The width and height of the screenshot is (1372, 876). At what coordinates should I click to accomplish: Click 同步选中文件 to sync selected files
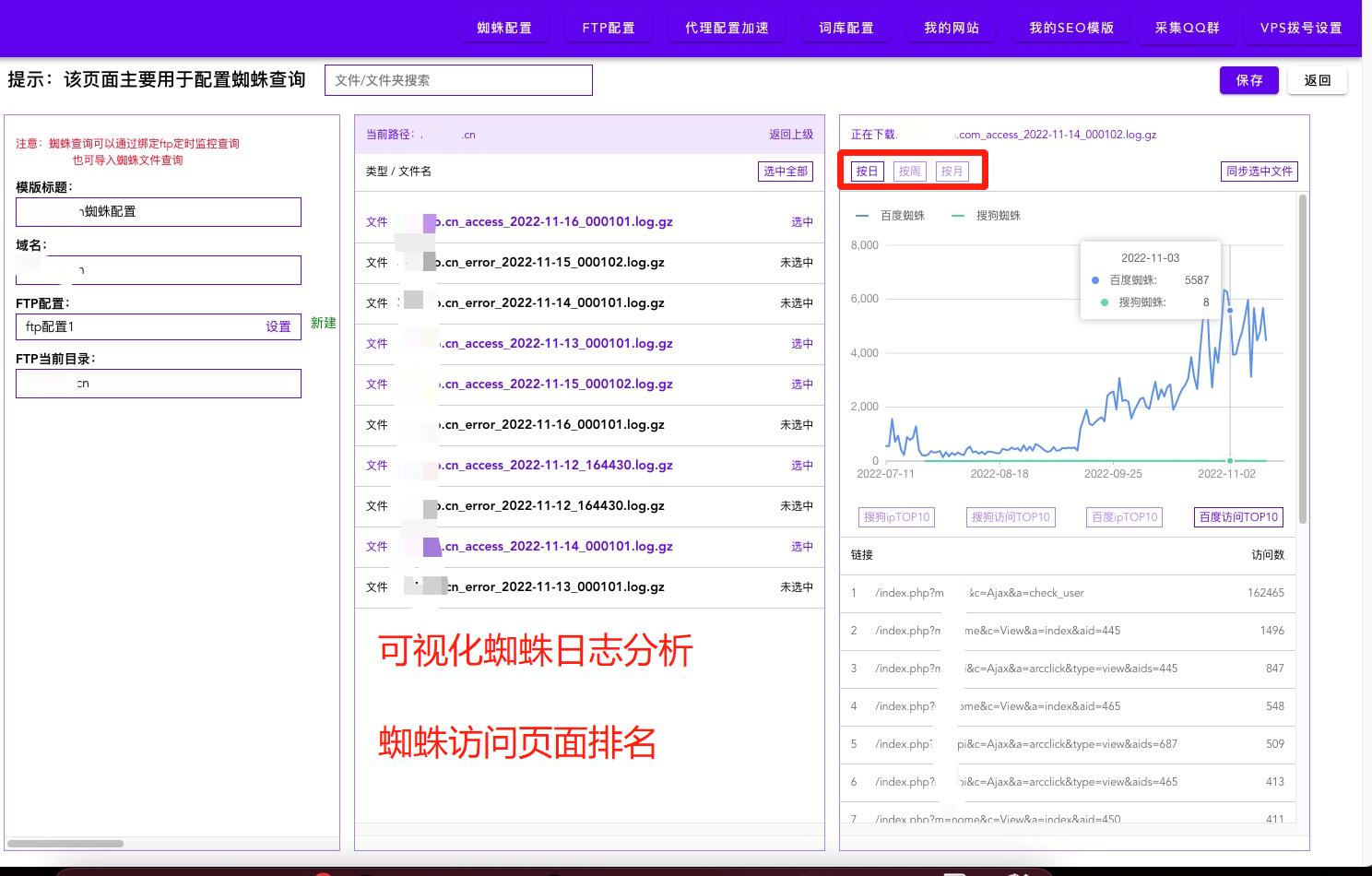[x=1259, y=171]
